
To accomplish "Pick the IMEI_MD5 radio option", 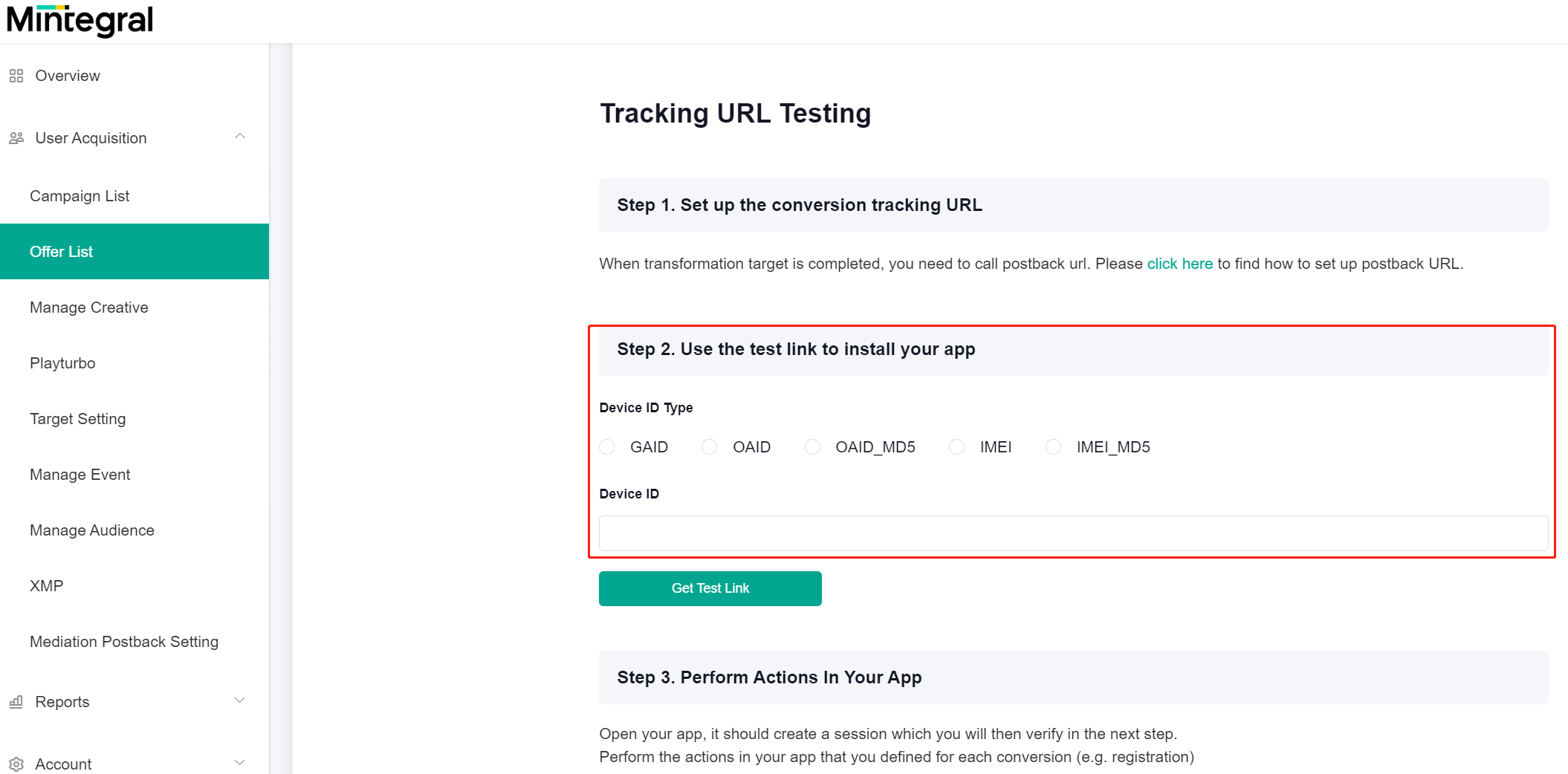I will pos(1053,447).
